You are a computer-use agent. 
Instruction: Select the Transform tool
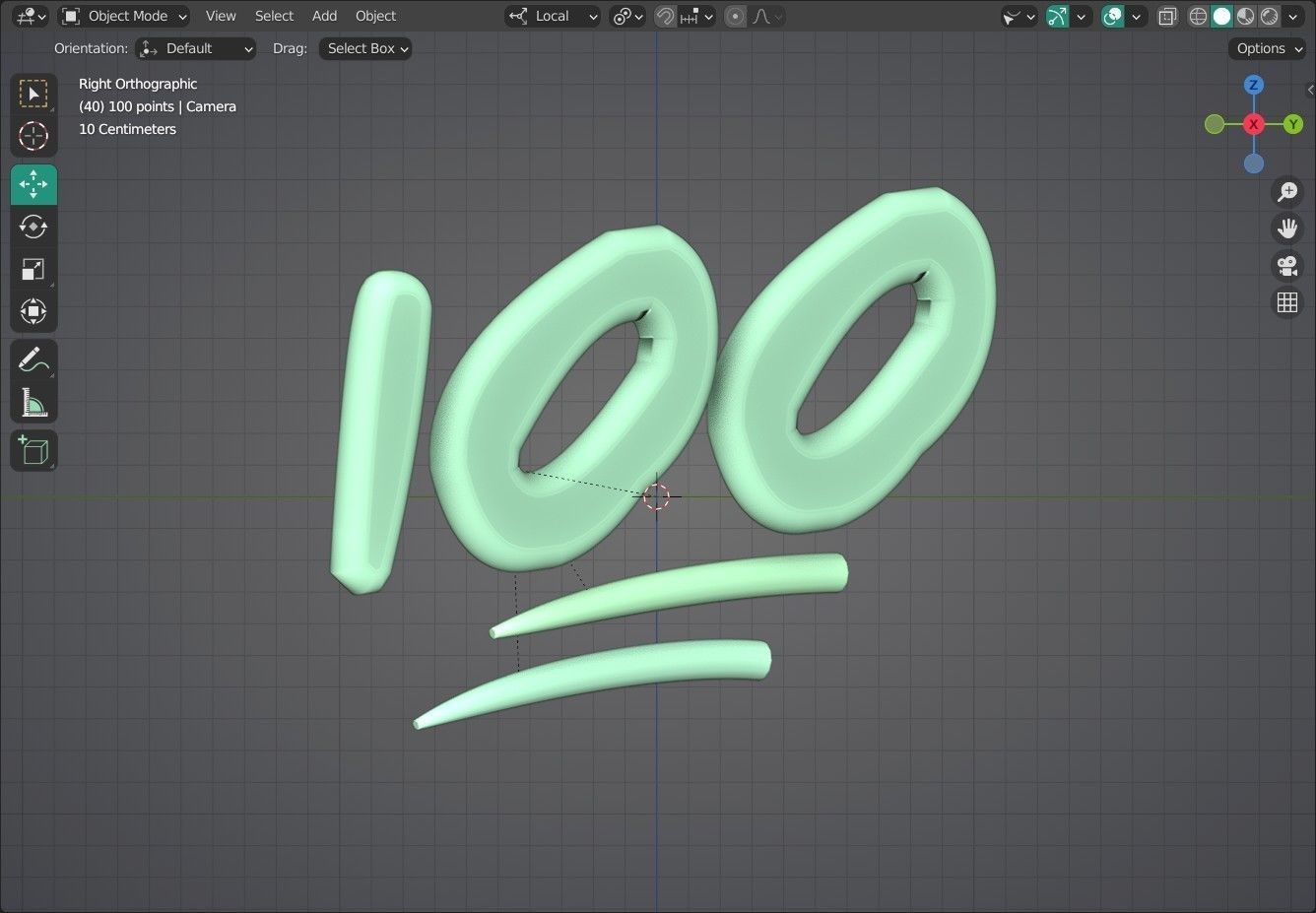(33, 311)
